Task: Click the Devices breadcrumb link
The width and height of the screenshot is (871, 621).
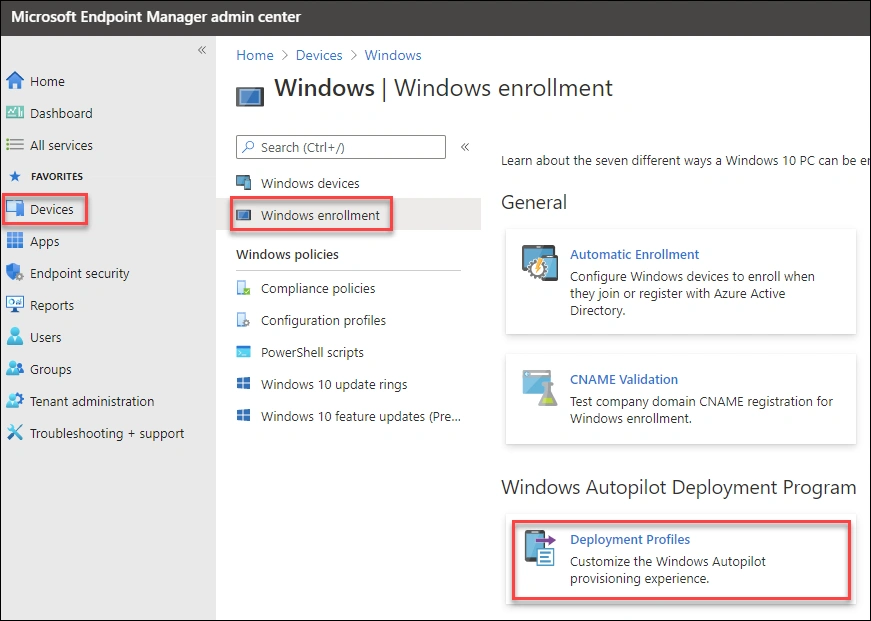Action: point(319,55)
